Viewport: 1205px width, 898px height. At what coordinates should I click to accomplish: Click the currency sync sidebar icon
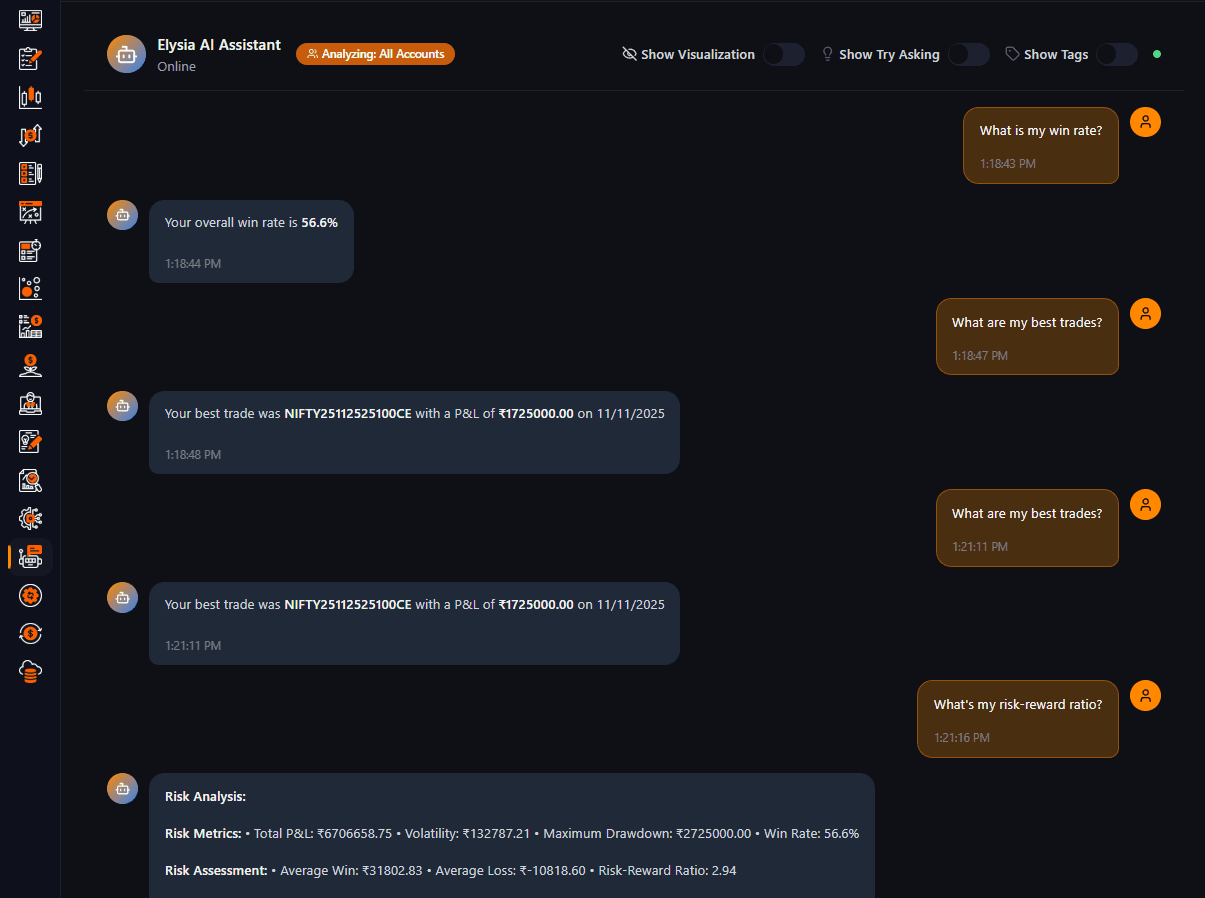click(30, 633)
